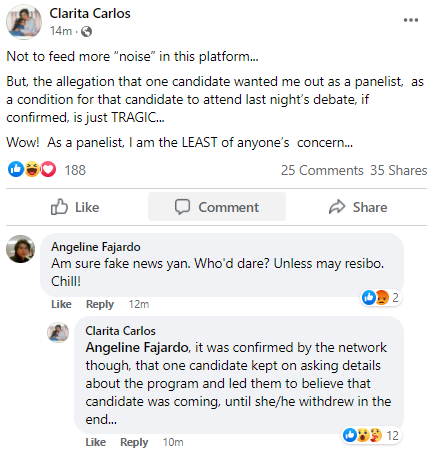This screenshot has width=433, height=454.
Task: Click the care reaction on Clarita's reply
Action: (x=376, y=435)
